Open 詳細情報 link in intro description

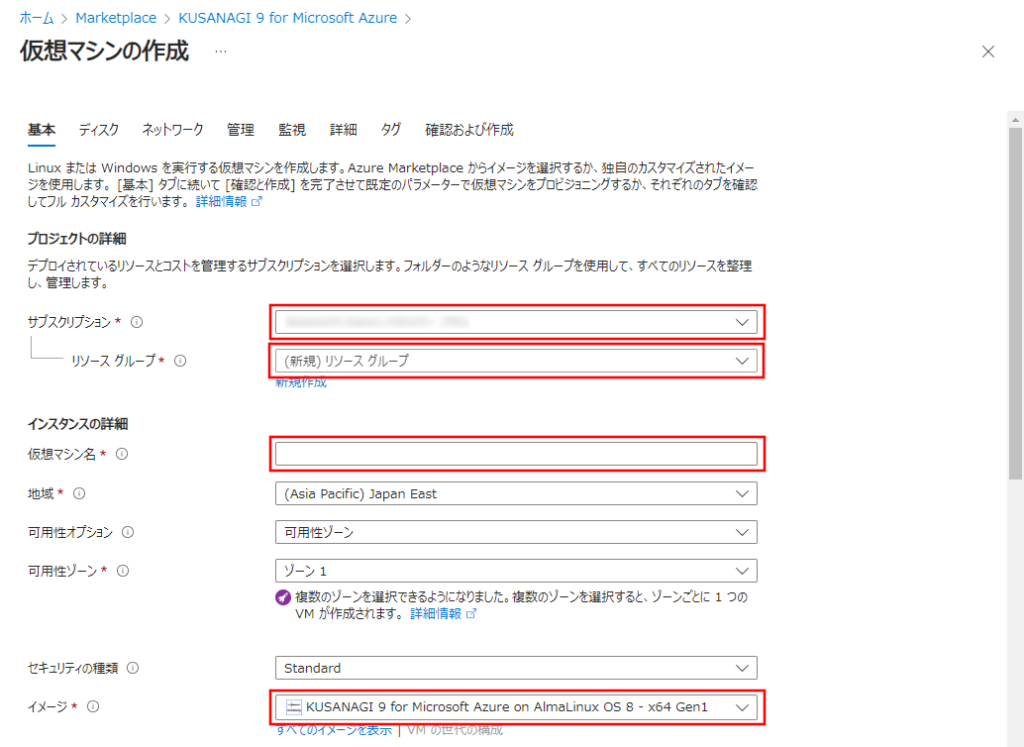[229, 202]
